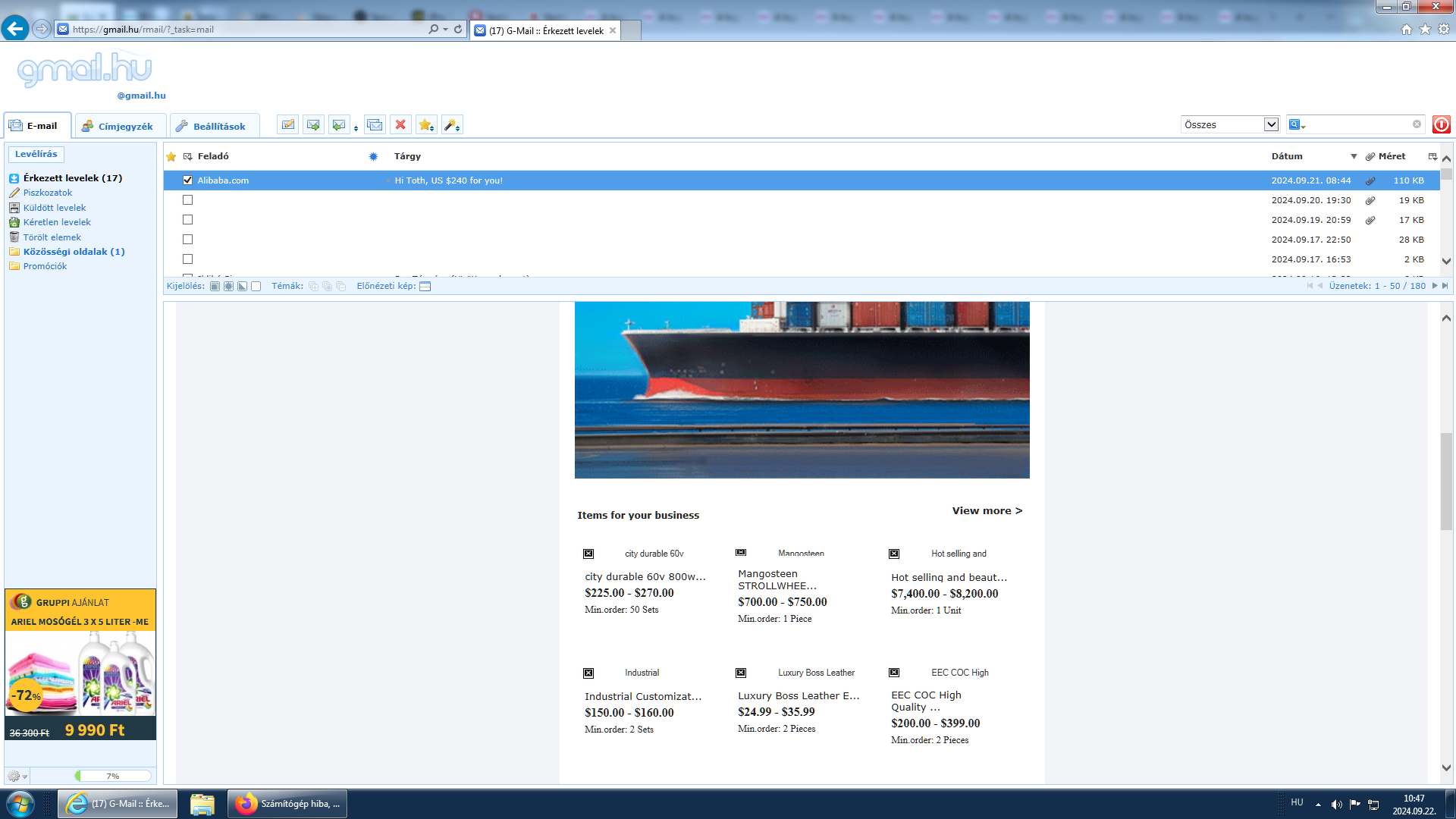Image resolution: width=1456 pixels, height=819 pixels.
Task: Click the magic wand tools icon
Action: tap(451, 125)
